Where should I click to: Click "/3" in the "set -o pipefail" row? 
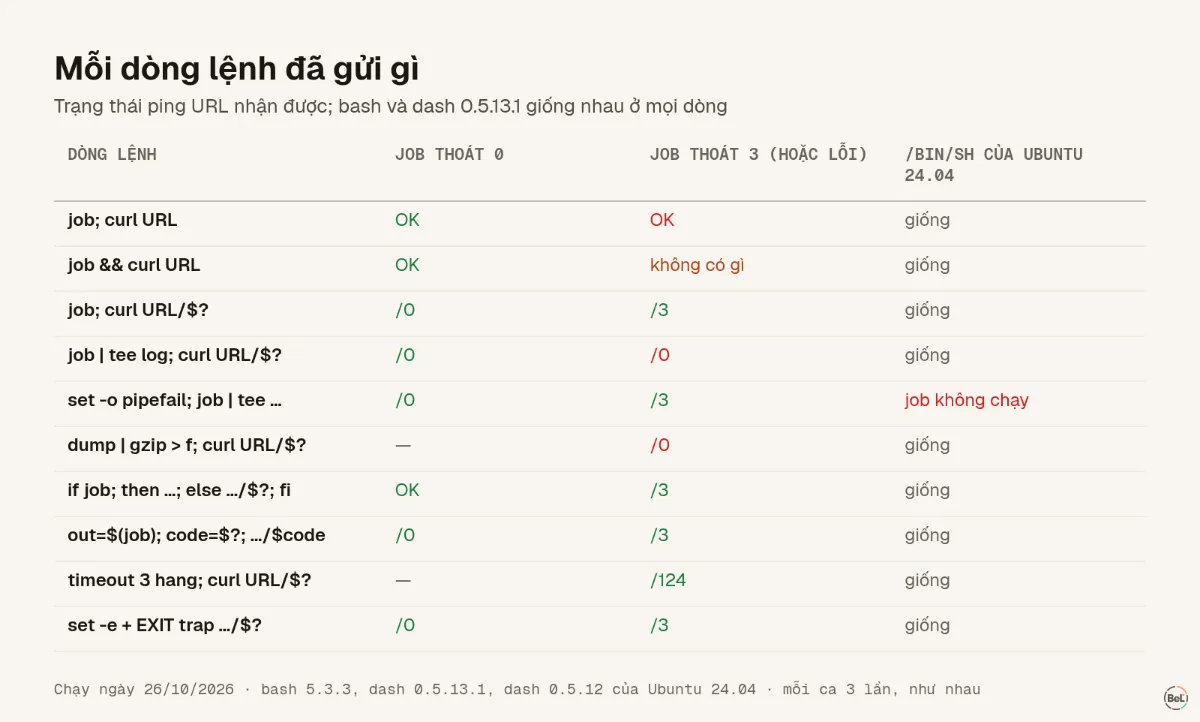point(659,400)
